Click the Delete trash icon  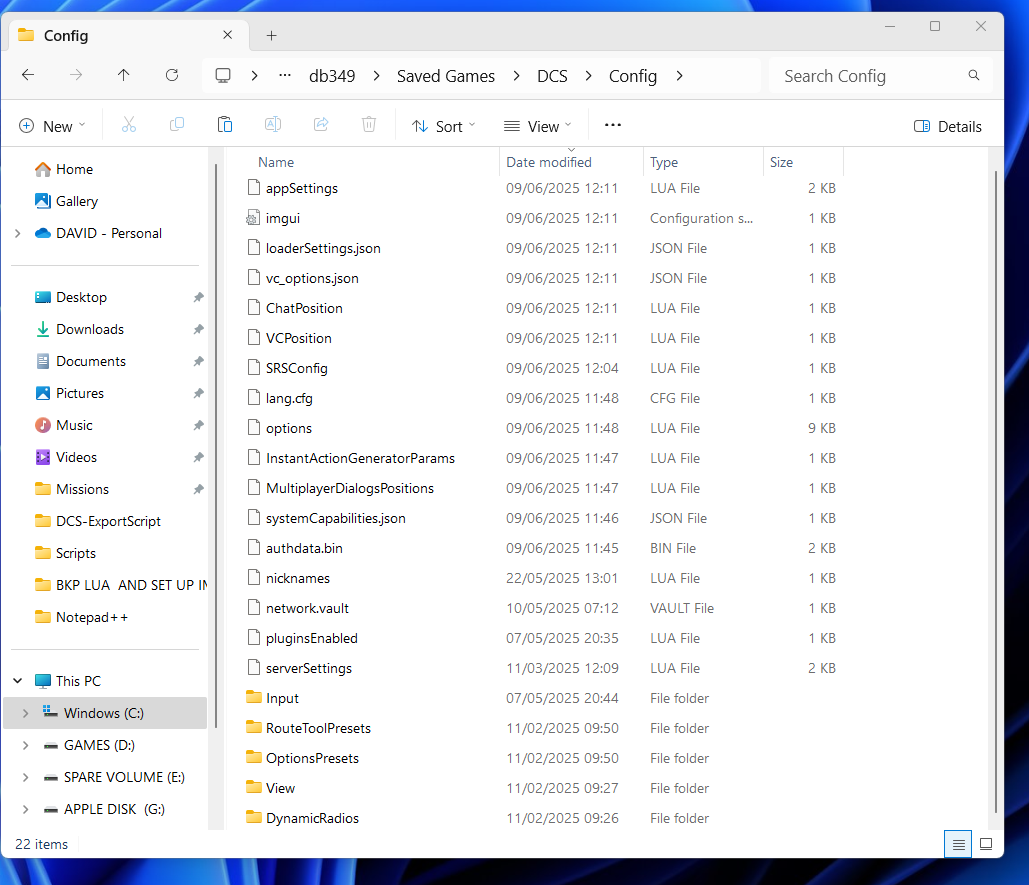369,125
